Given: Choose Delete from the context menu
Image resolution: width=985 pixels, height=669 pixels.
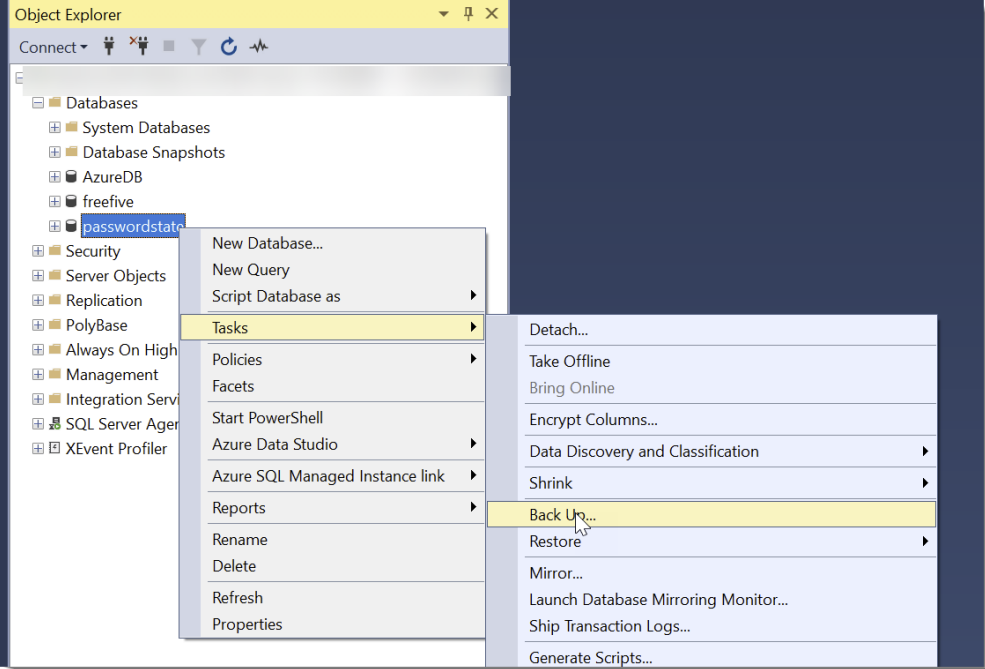Looking at the screenshot, I should 332,566.
